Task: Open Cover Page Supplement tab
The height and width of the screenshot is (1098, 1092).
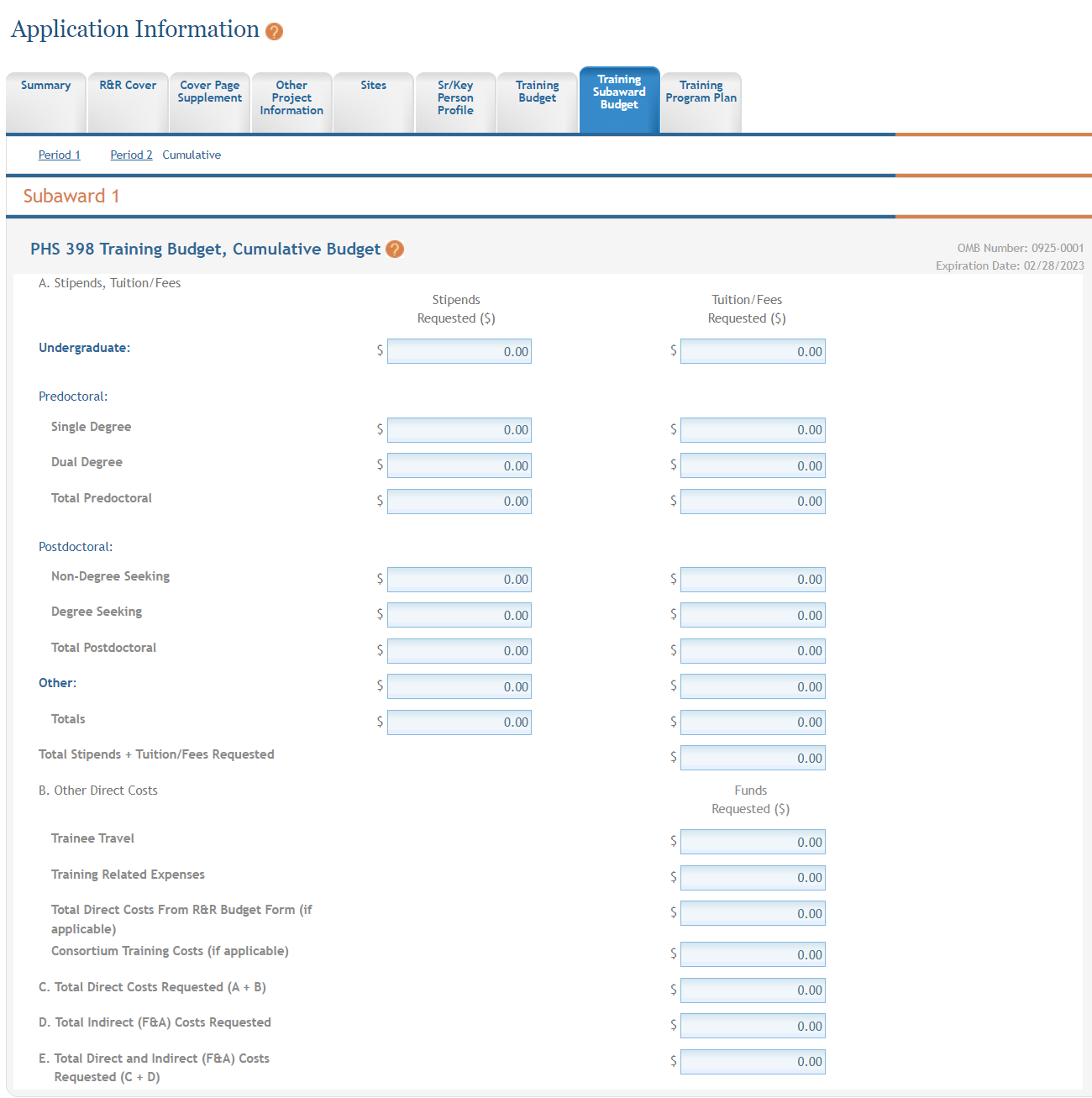Action: (x=209, y=102)
